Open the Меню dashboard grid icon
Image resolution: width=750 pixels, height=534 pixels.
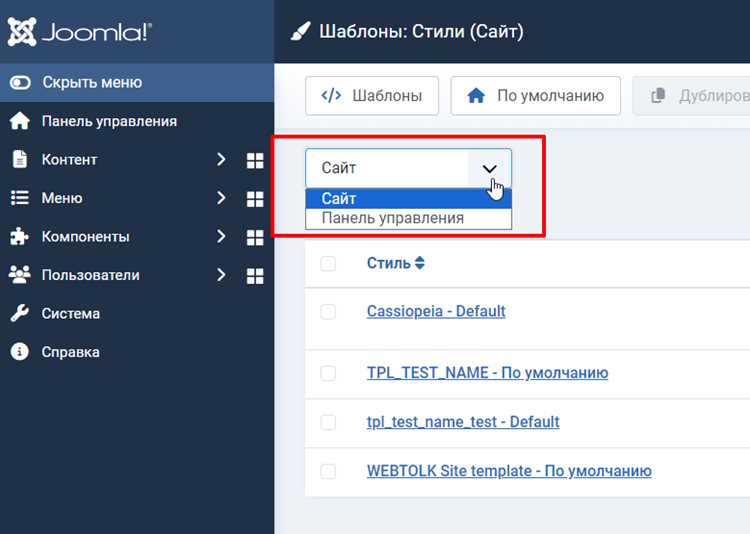255,199
